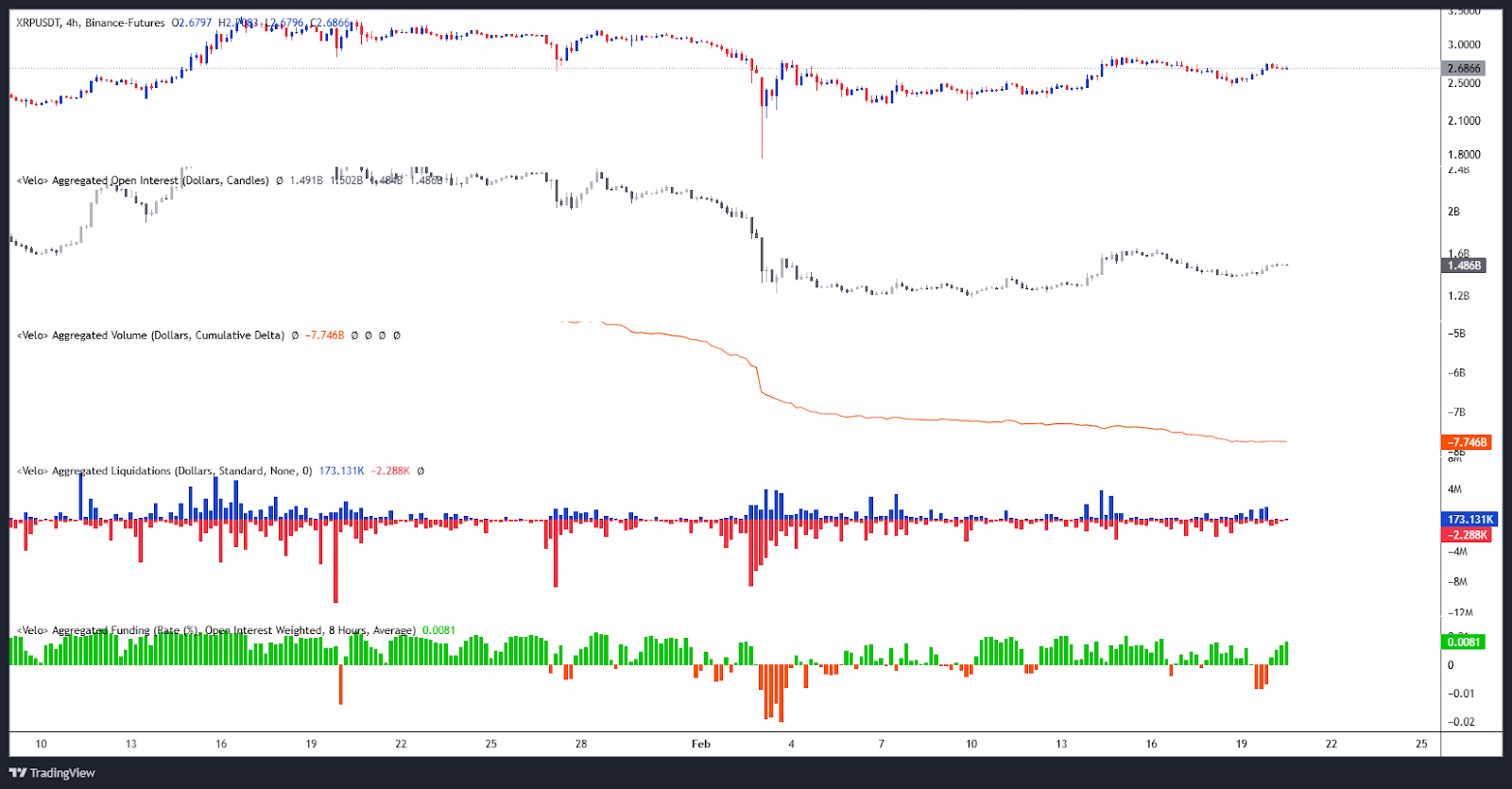This screenshot has height=789, width=1512.
Task: Click the -6B volume delta scale tick
Action: click(x=1456, y=373)
